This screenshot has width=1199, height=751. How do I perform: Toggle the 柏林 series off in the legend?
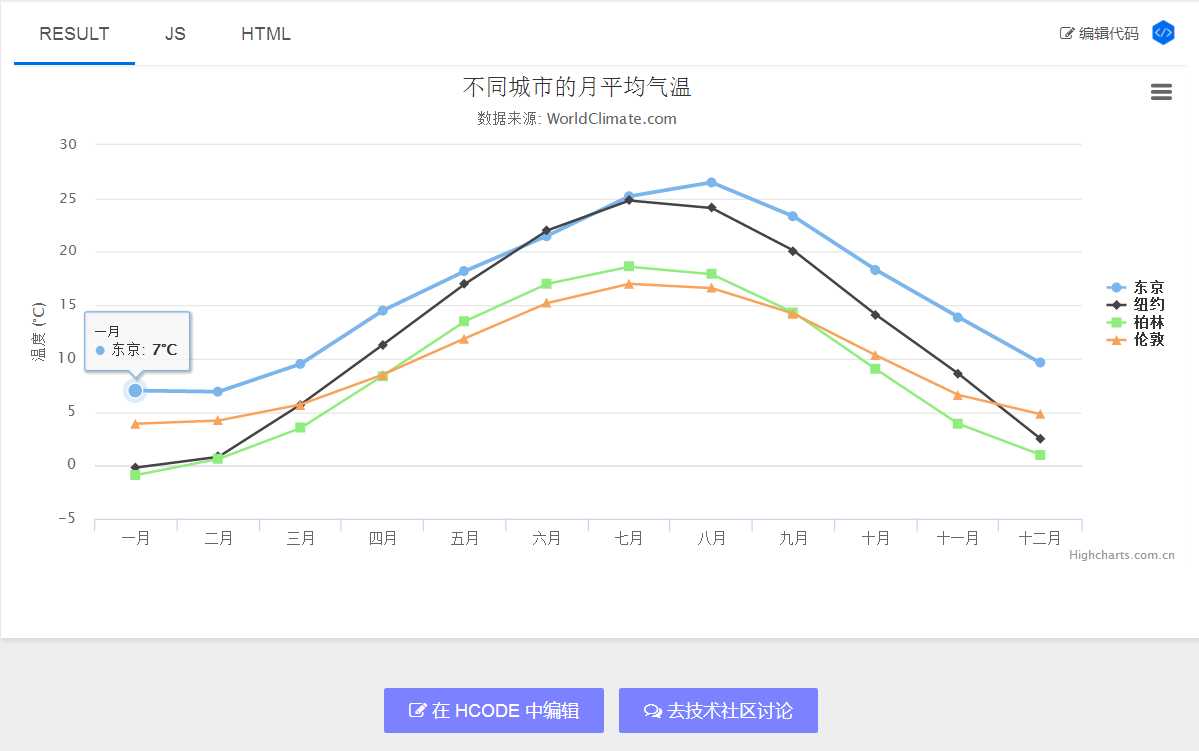1148,322
